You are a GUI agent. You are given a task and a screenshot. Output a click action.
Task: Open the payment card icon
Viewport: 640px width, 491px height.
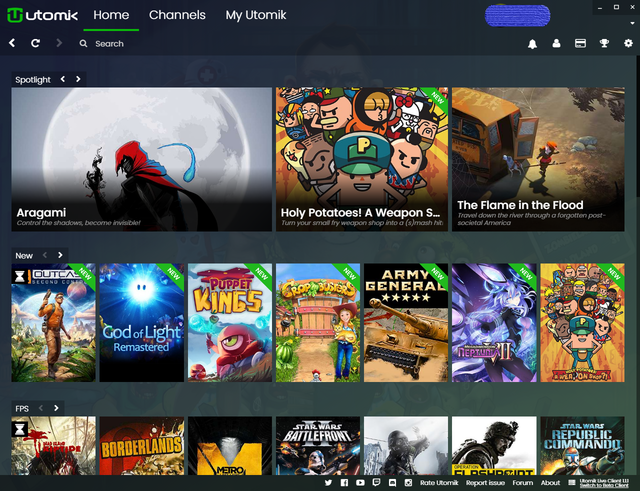pos(580,43)
